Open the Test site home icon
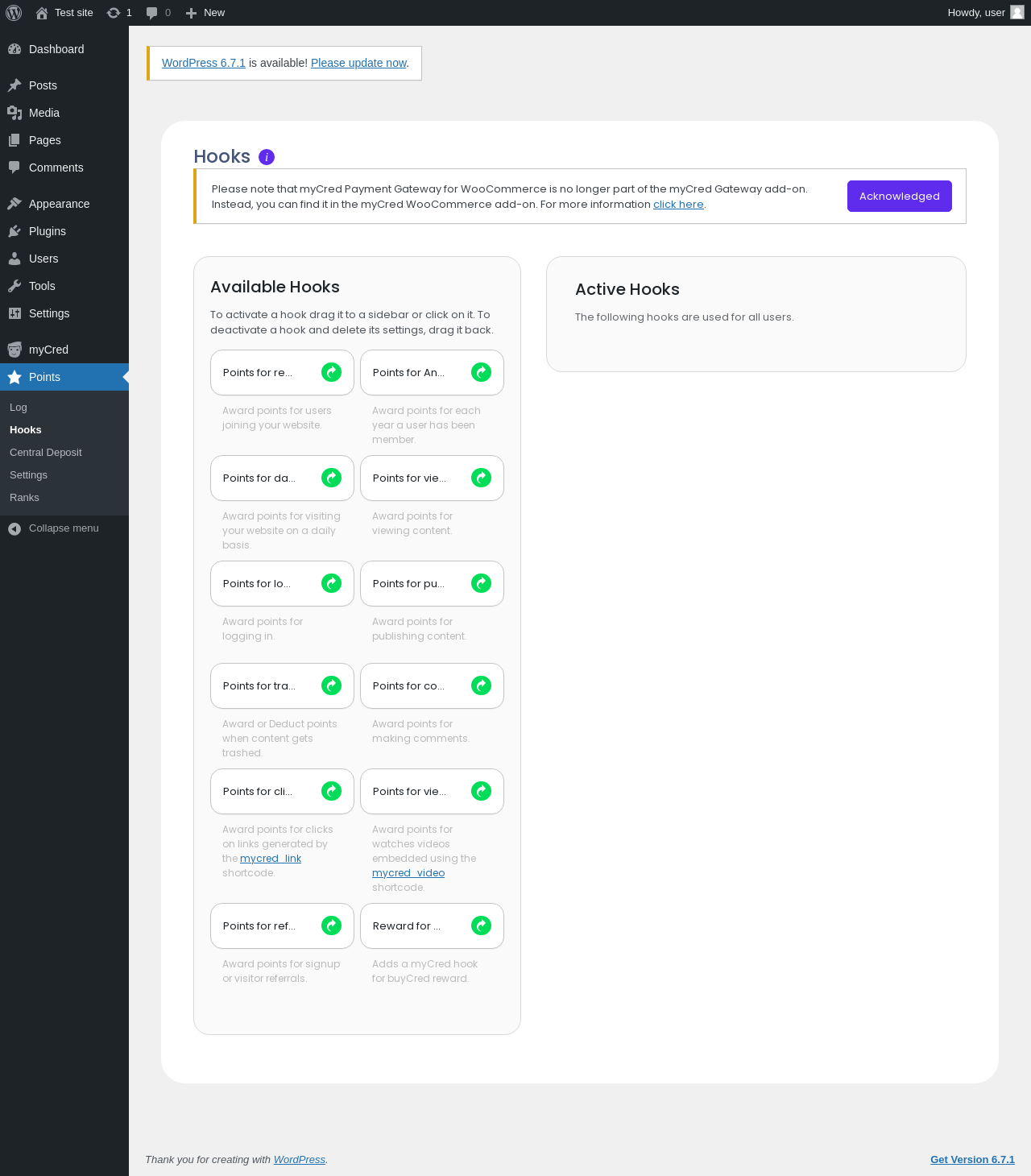This screenshot has height=1176, width=1031. click(x=42, y=13)
